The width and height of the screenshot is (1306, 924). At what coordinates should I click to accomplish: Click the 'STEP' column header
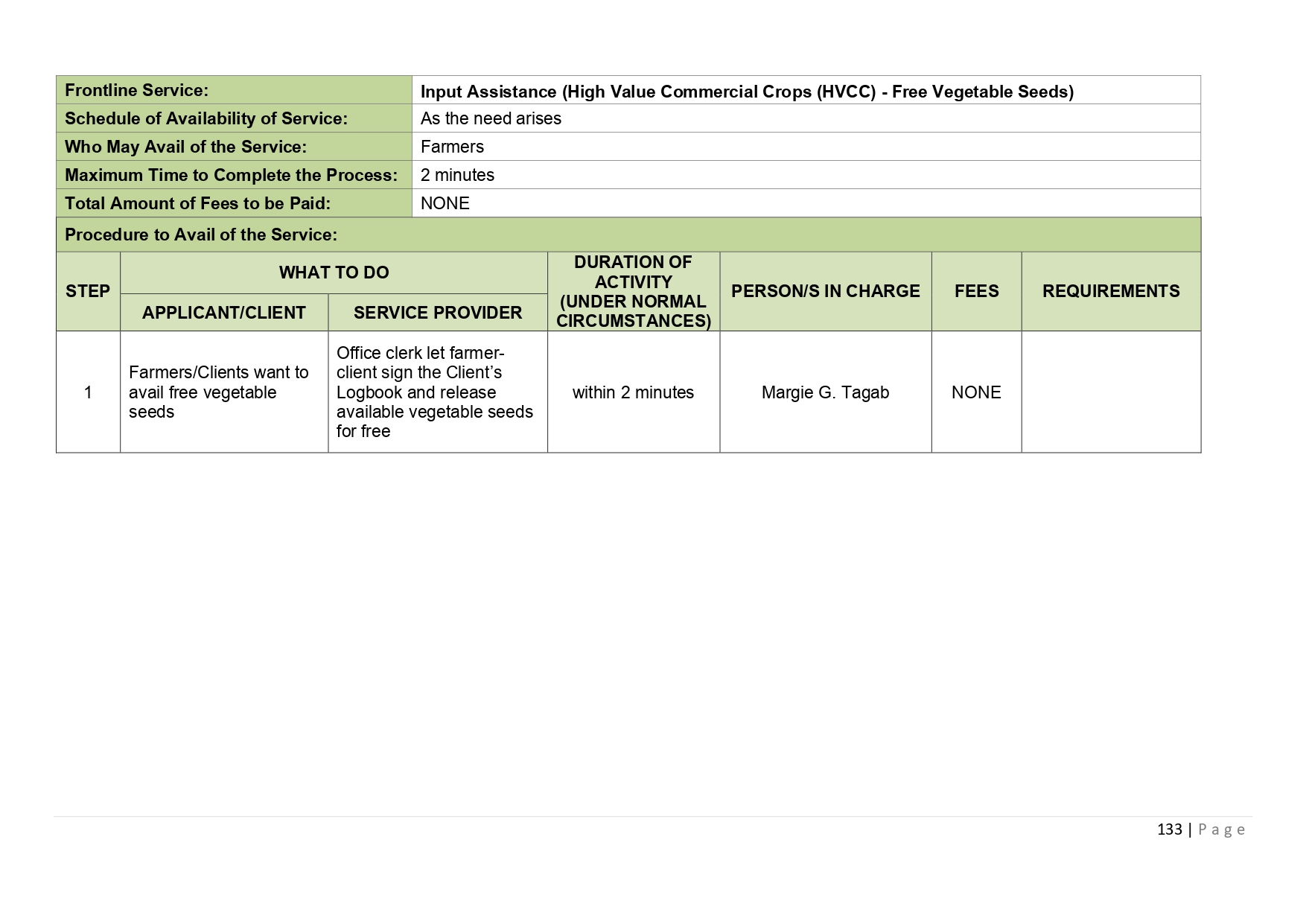88,291
